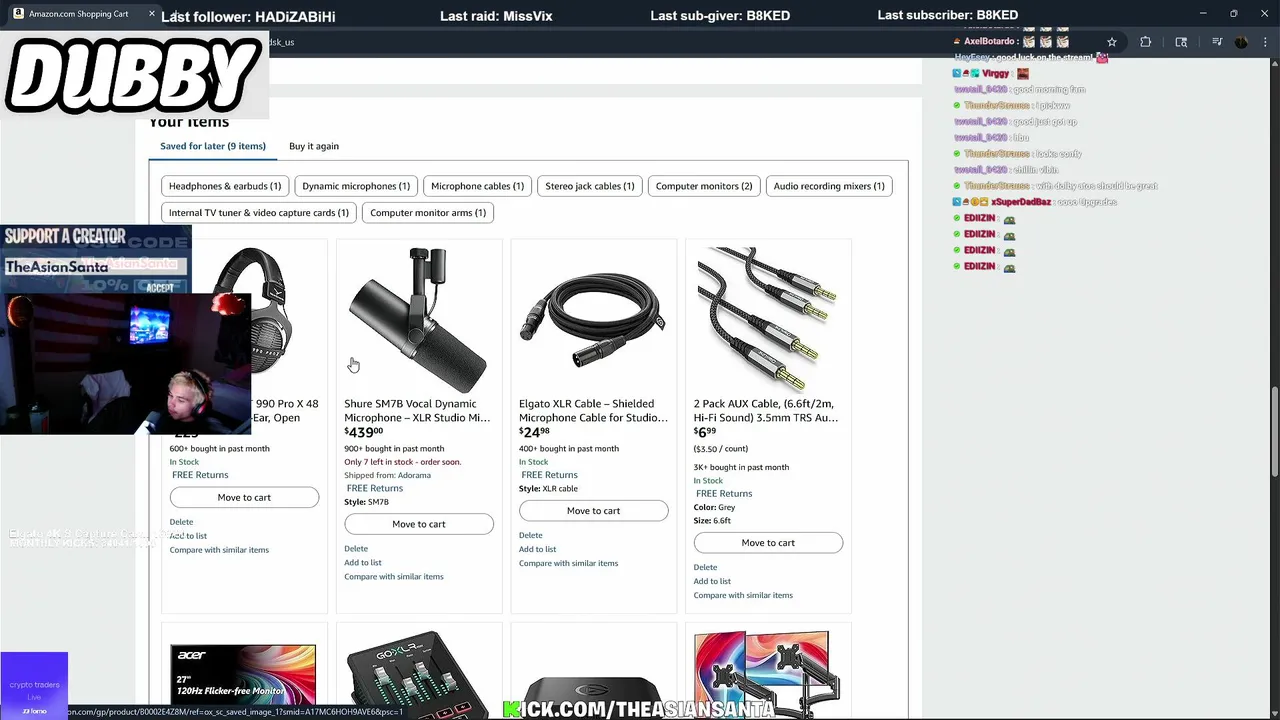
Task: Move the Shure SM7B to cart
Action: click(x=419, y=524)
